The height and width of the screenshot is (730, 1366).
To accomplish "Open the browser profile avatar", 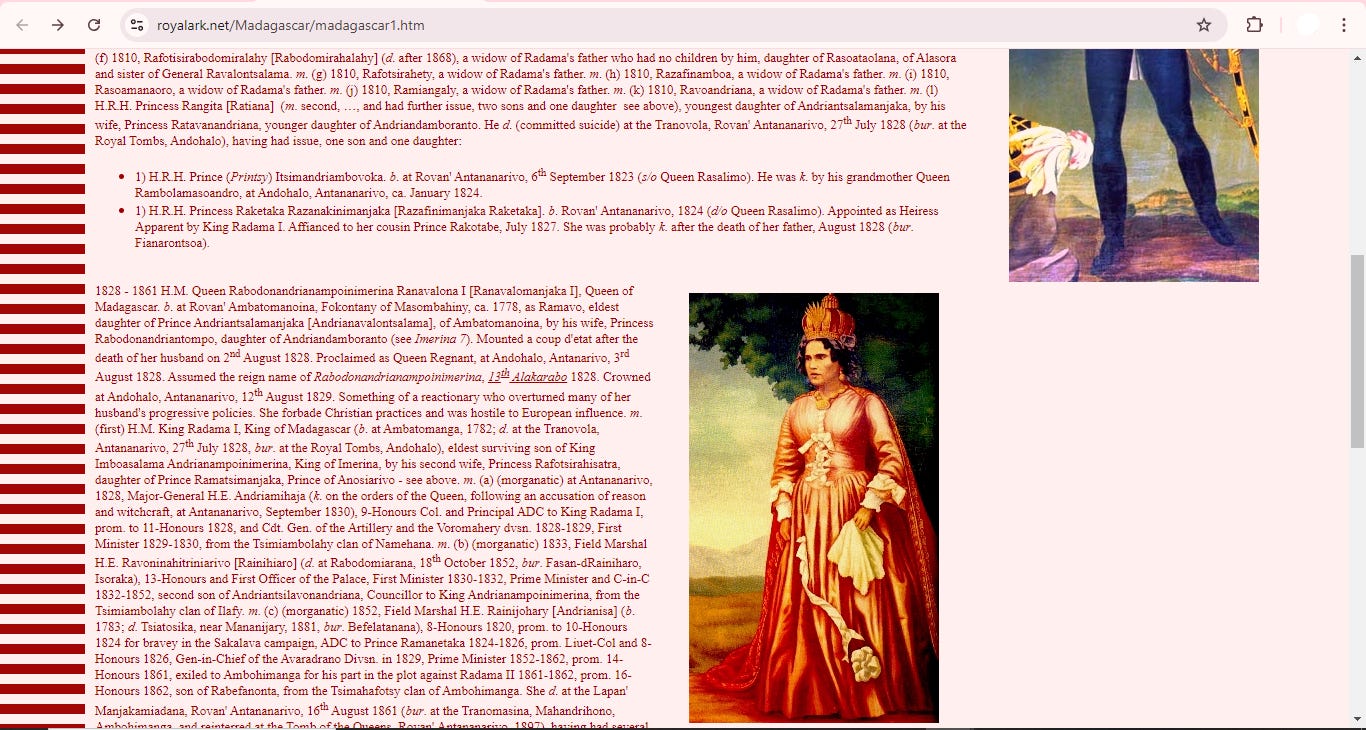I will [x=1307, y=25].
